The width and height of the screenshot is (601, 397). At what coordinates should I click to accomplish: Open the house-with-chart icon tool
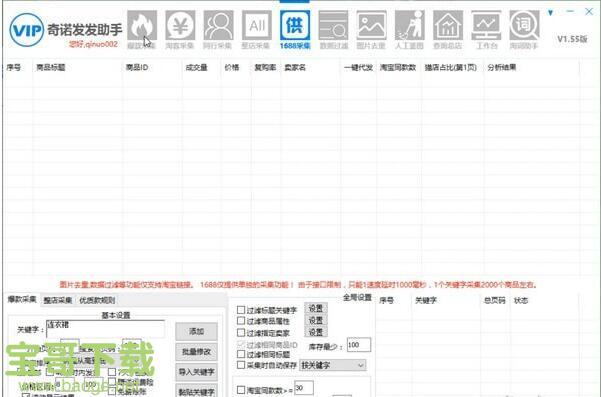click(x=448, y=30)
